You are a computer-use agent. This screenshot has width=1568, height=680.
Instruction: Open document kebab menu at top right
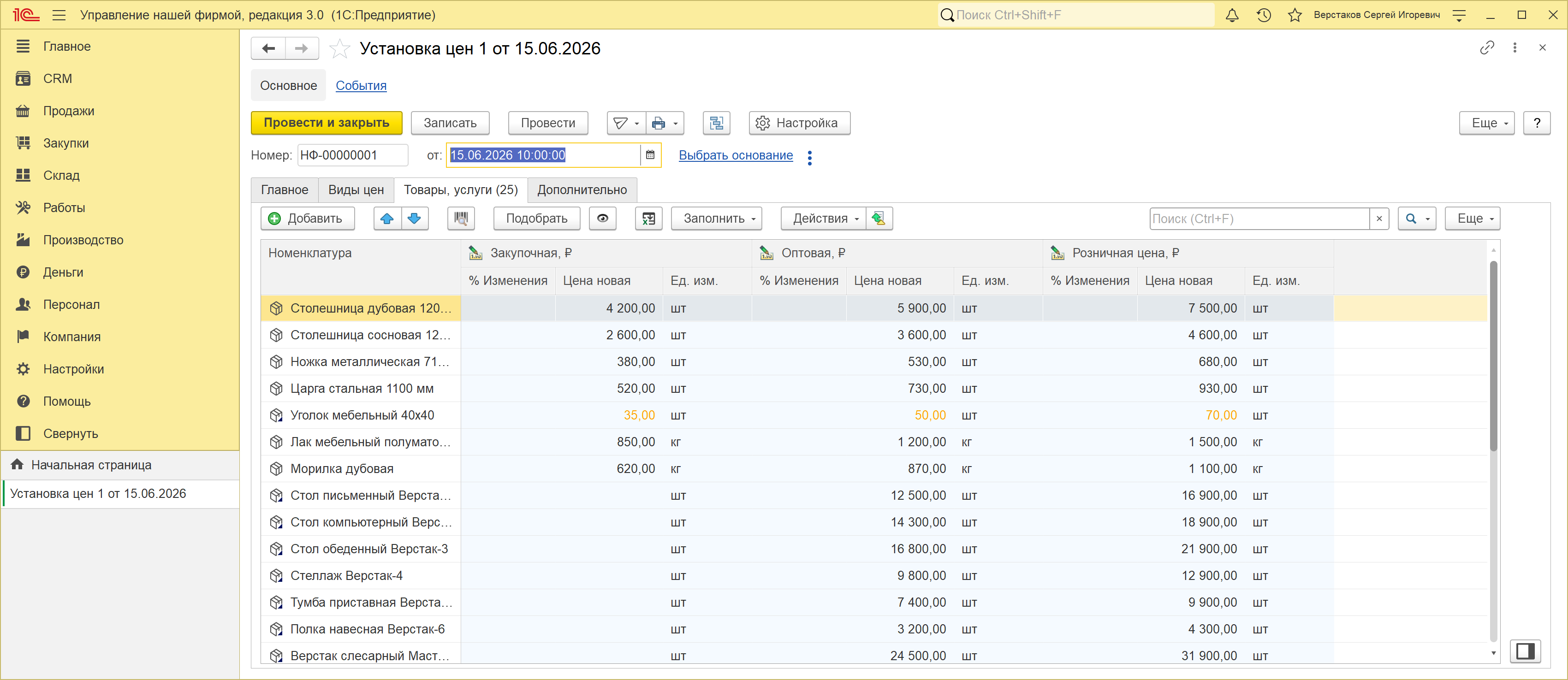tap(1515, 47)
